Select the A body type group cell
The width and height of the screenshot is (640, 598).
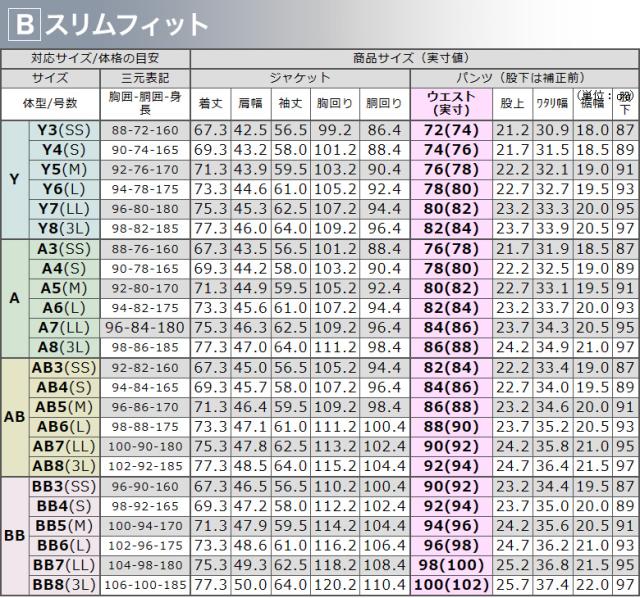point(15,298)
